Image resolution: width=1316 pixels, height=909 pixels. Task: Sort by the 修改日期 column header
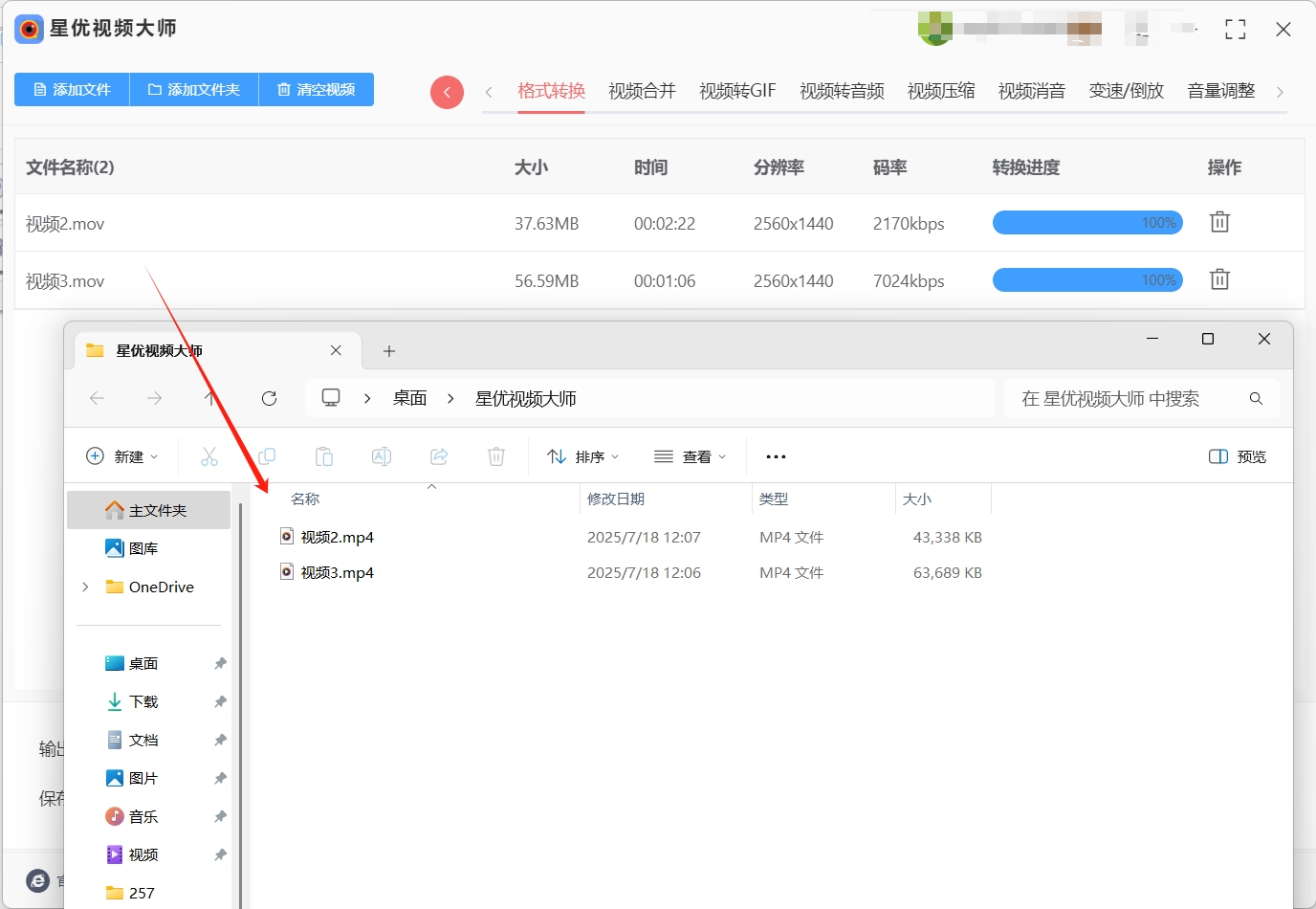coord(616,499)
